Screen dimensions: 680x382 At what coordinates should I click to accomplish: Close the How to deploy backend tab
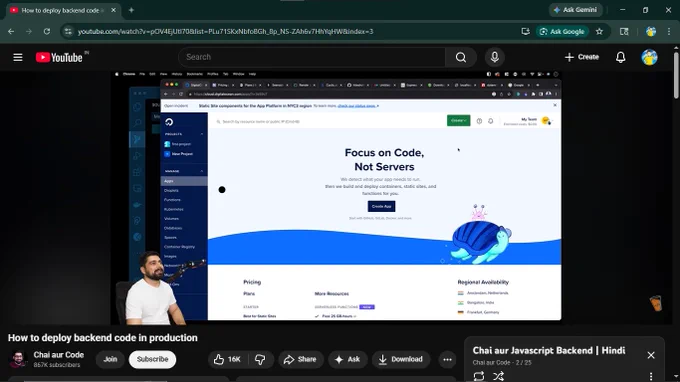tap(114, 10)
